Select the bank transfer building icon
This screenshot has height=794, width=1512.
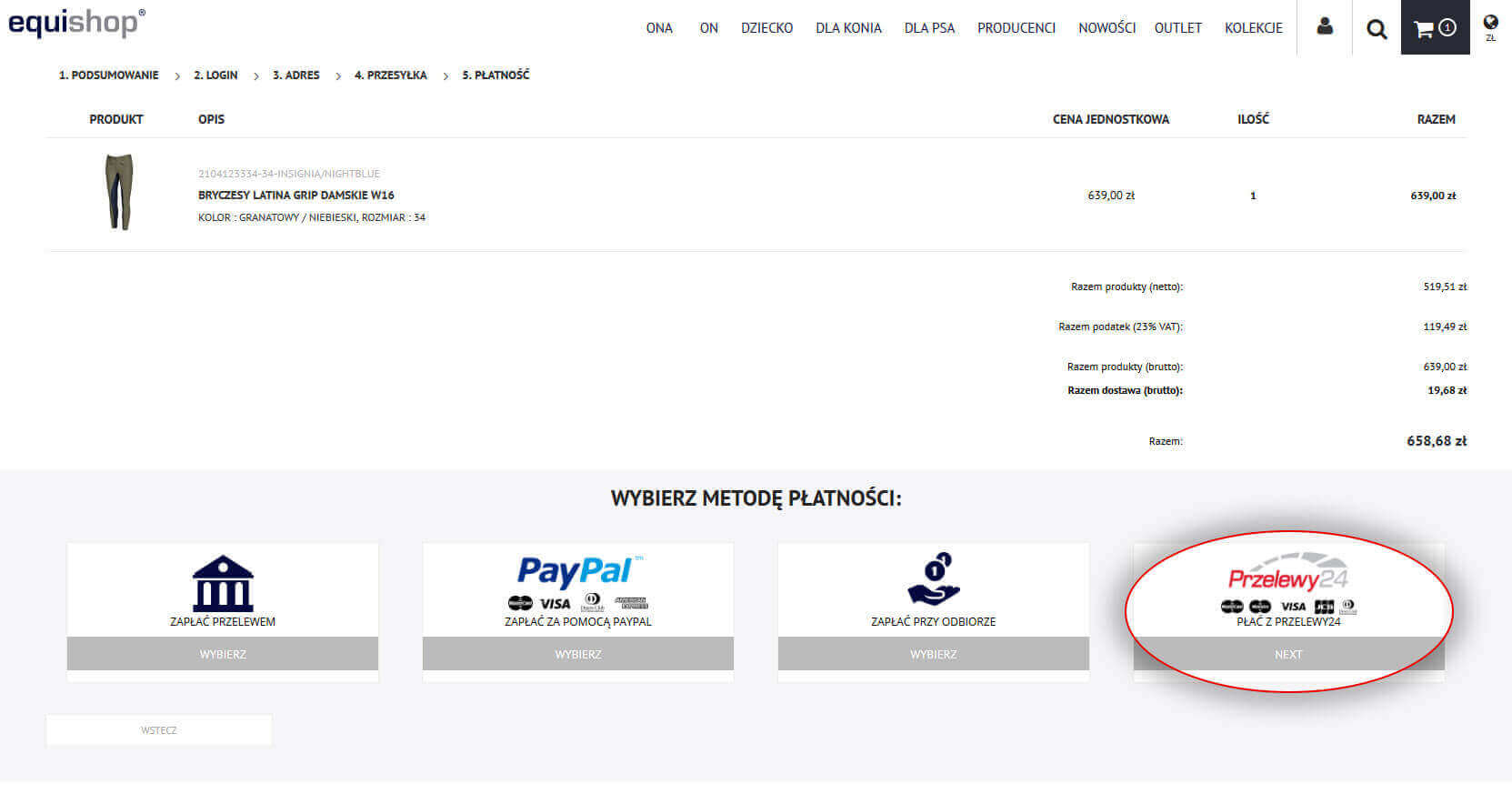(223, 583)
